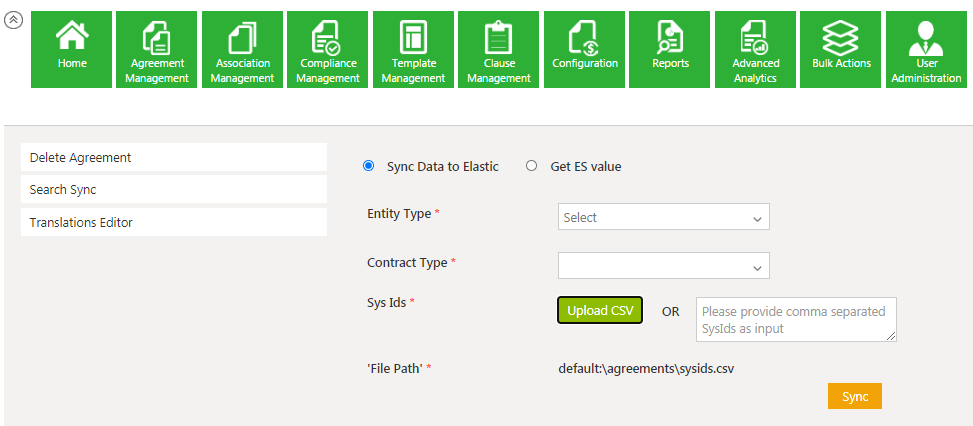This screenshot has width=973, height=426.
Task: Open the Home tile icon
Action: point(72,49)
